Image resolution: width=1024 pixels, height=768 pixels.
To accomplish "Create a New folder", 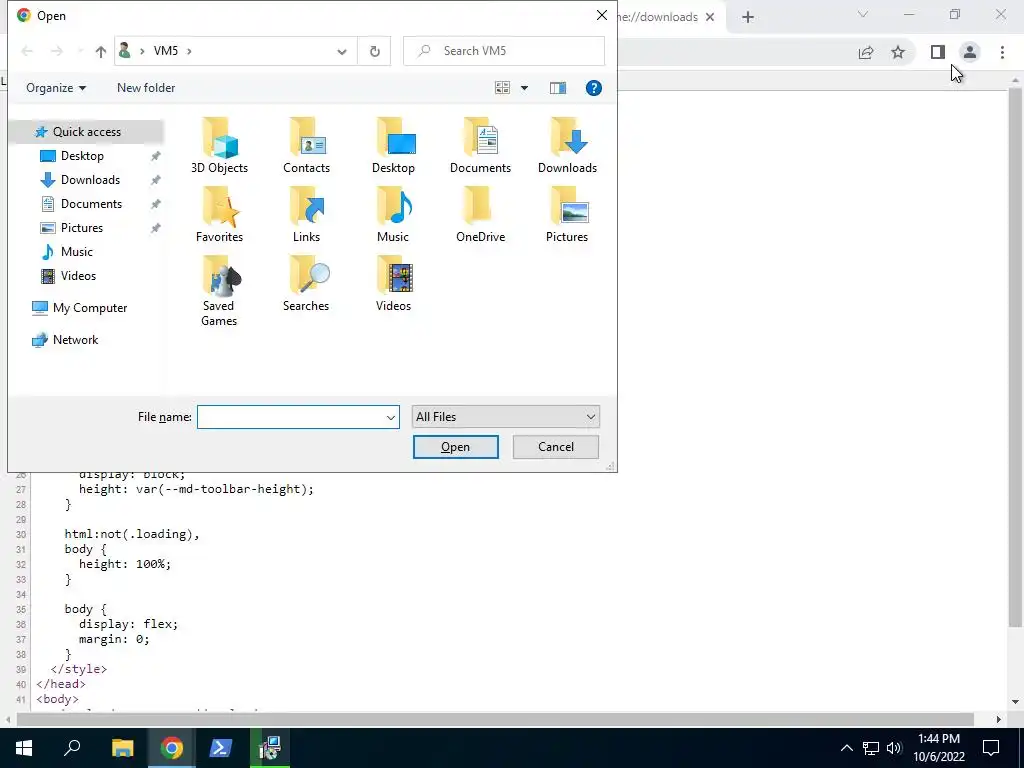I will (146, 88).
